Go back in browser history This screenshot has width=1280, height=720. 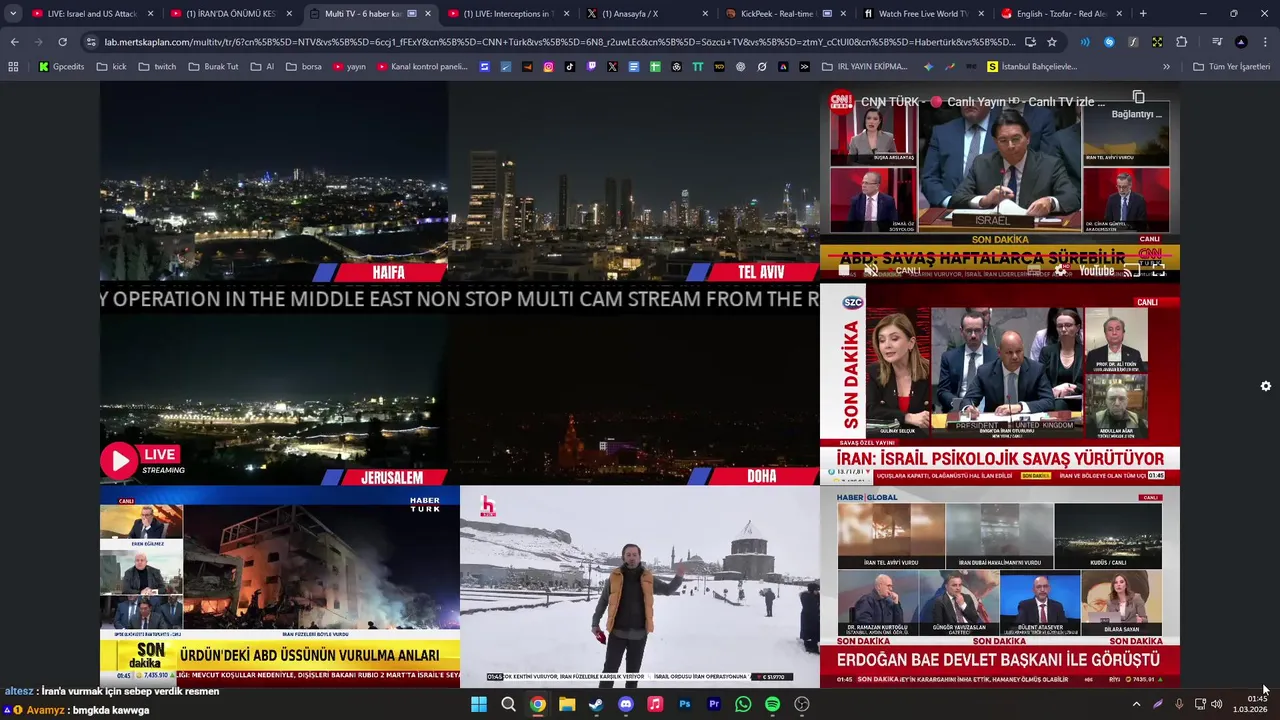point(14,42)
